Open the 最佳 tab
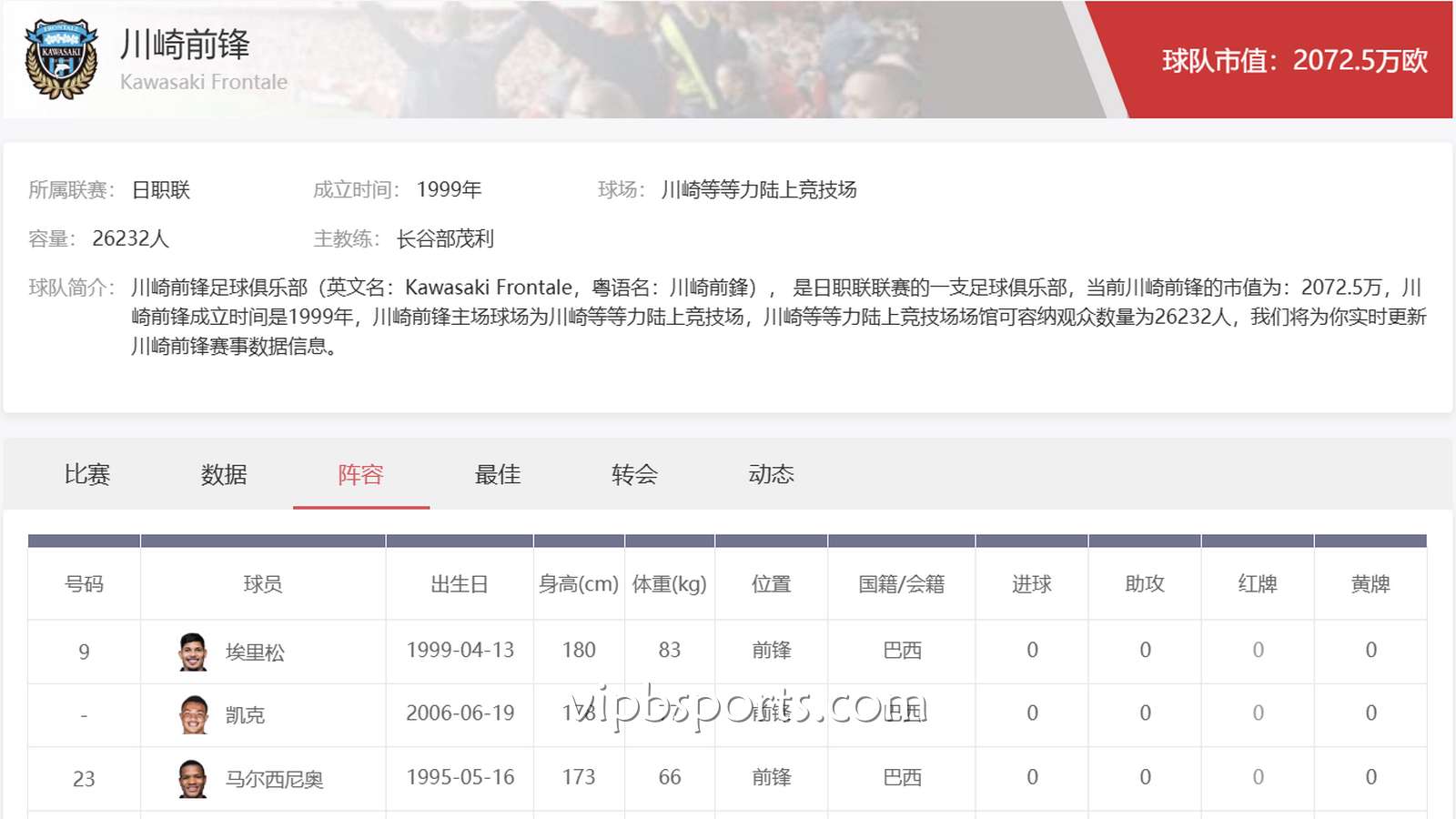Viewport: 1456px width, 819px height. 498,474
